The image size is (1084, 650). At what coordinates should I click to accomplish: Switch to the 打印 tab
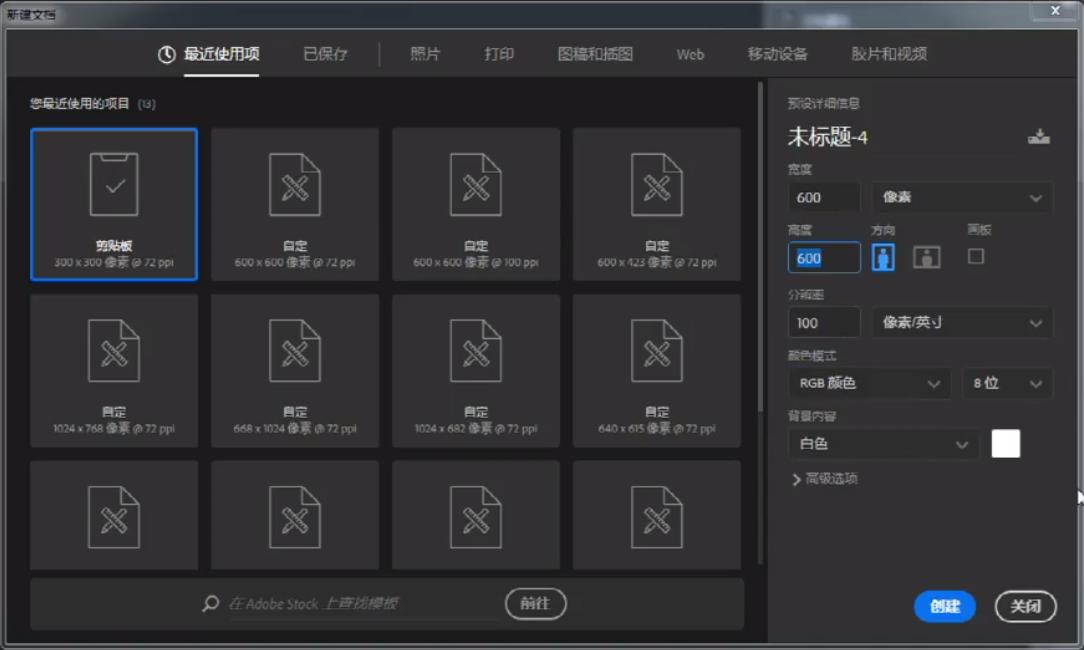[x=498, y=54]
